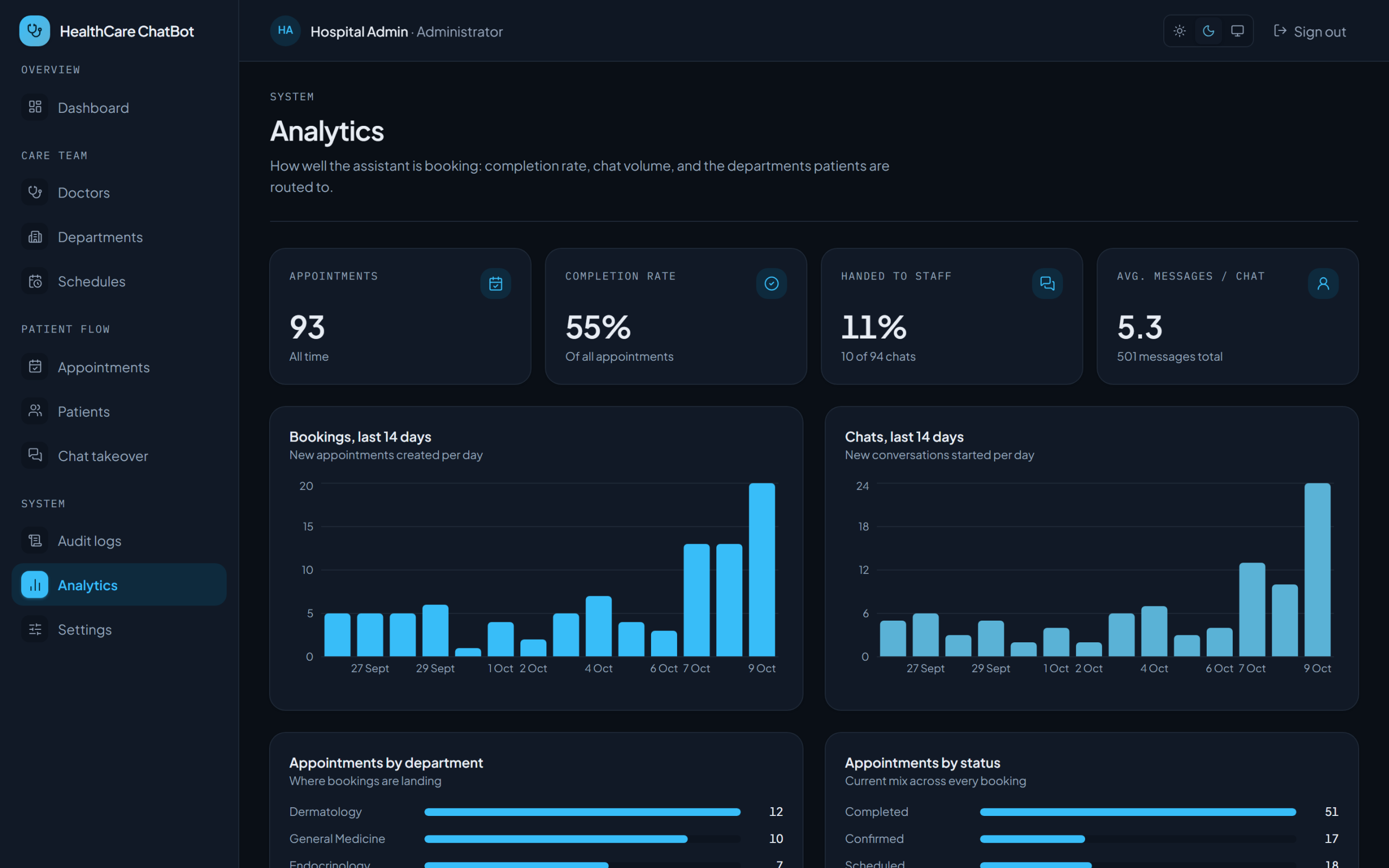Screen dimensions: 1389x868
Task: Click the "93" appointments value
Action: [307, 327]
